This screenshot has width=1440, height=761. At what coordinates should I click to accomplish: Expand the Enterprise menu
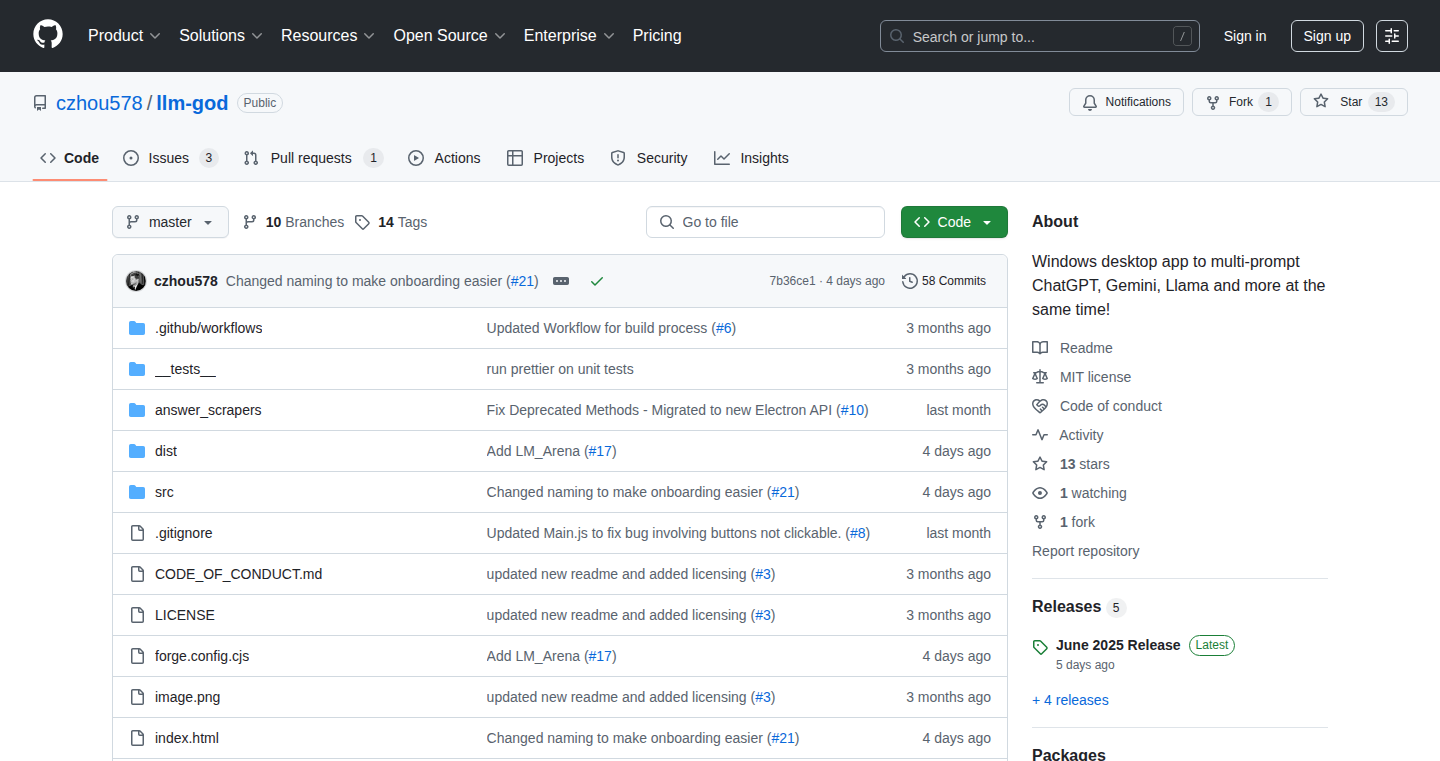[569, 36]
